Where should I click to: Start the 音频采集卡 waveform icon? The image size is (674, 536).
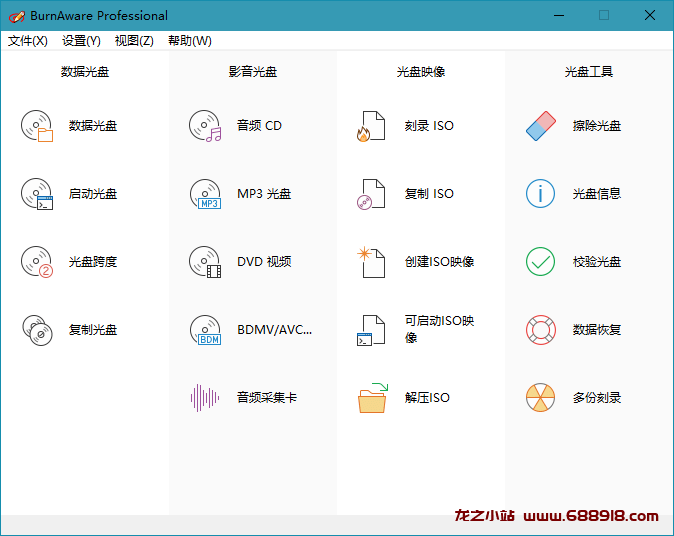pos(205,398)
